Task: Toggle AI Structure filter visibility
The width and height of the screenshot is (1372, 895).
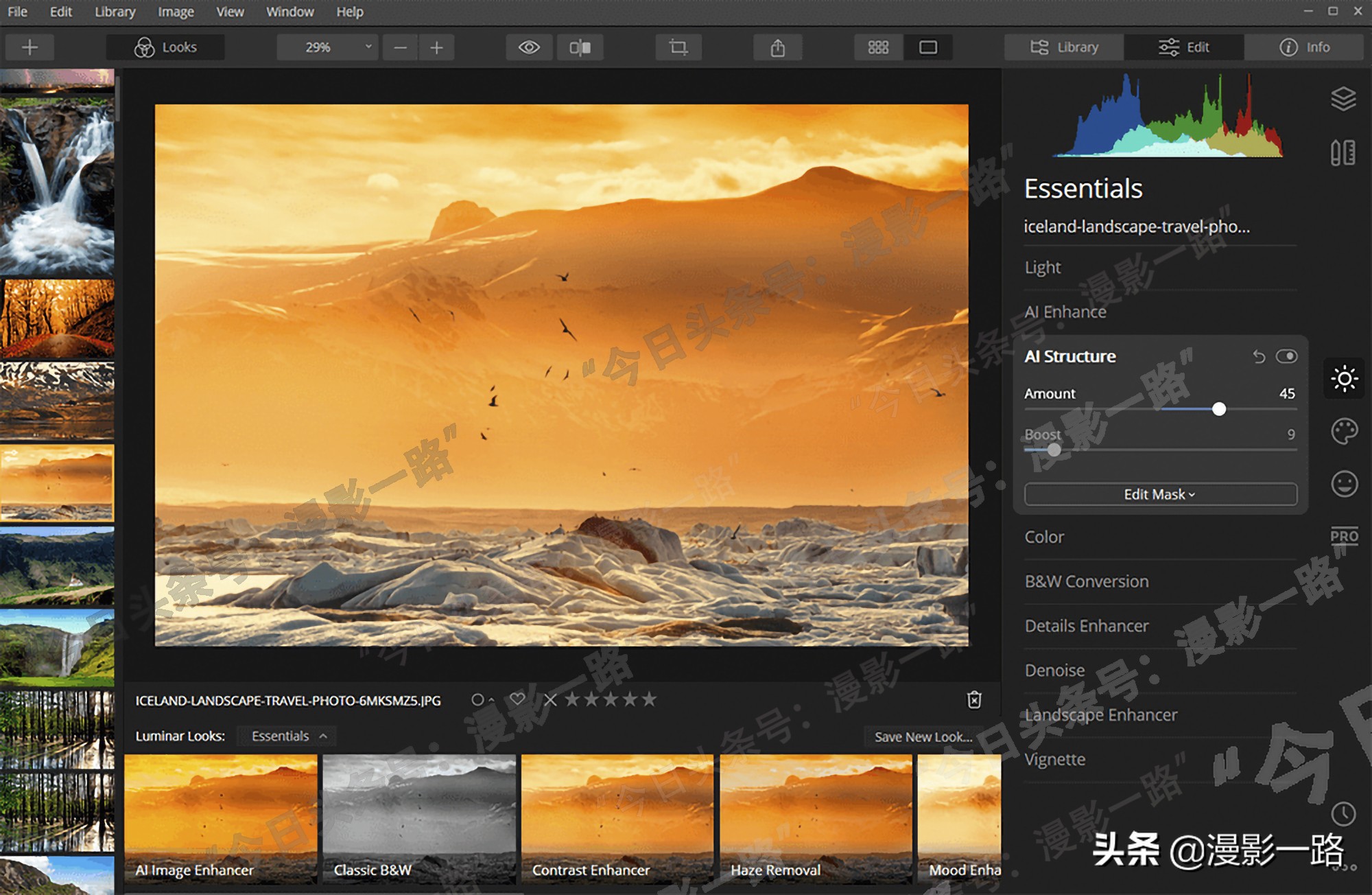Action: [x=1286, y=356]
